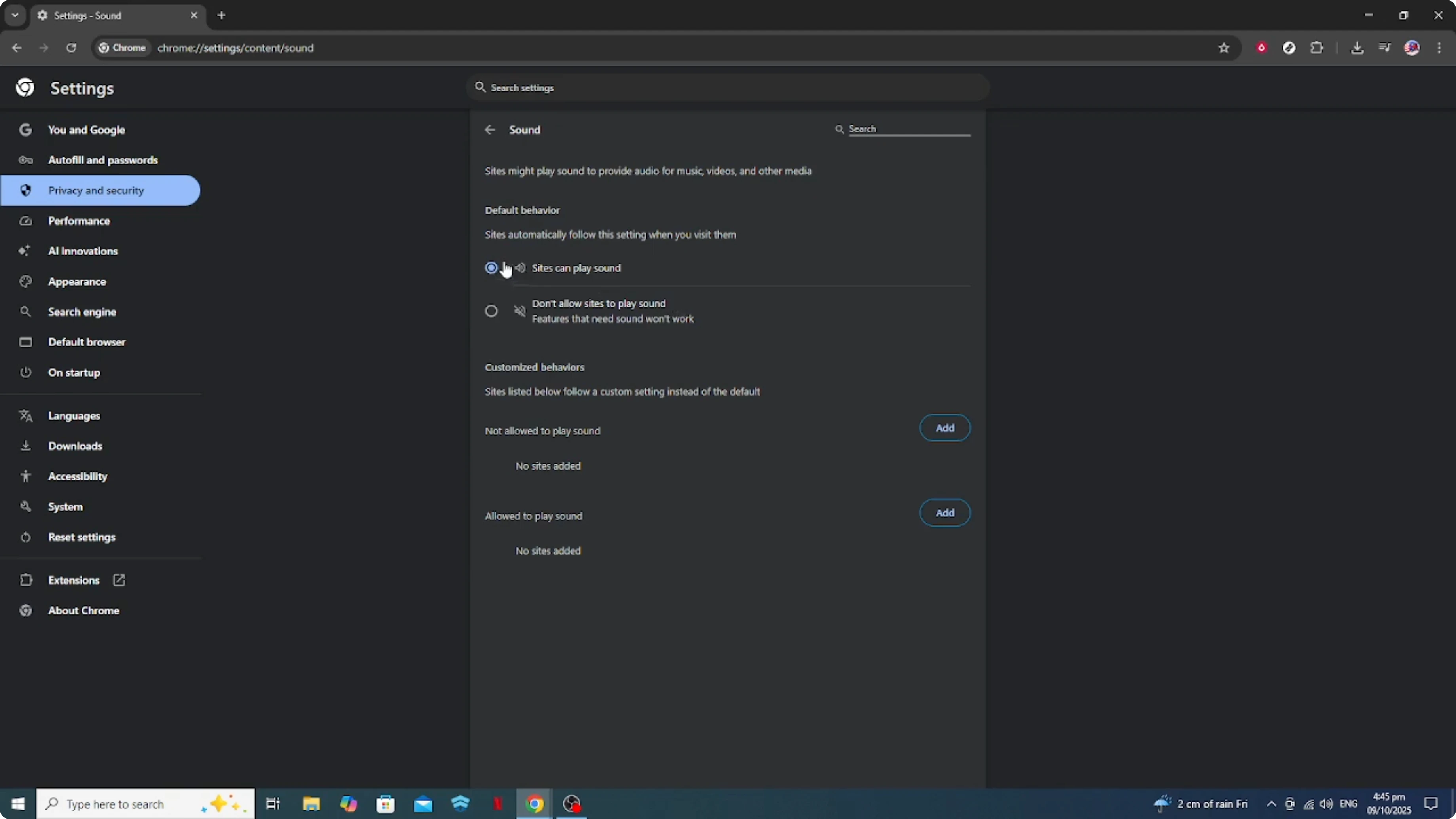Screen dimensions: 1456x819
Task: Add a site not allowed to play sound
Action: tap(944, 428)
